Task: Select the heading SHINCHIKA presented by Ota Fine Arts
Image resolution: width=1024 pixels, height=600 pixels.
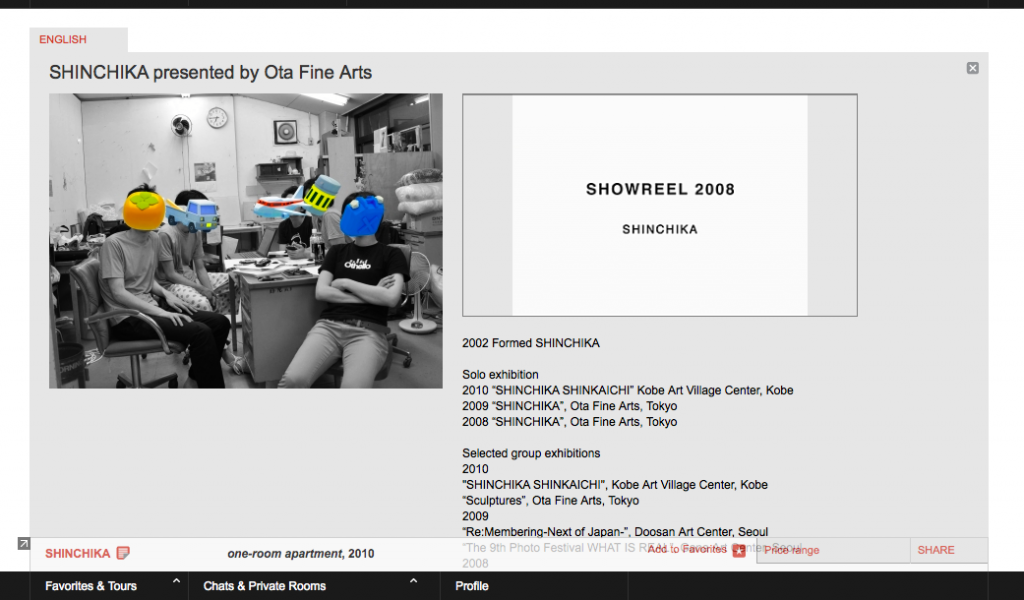Action: point(210,72)
